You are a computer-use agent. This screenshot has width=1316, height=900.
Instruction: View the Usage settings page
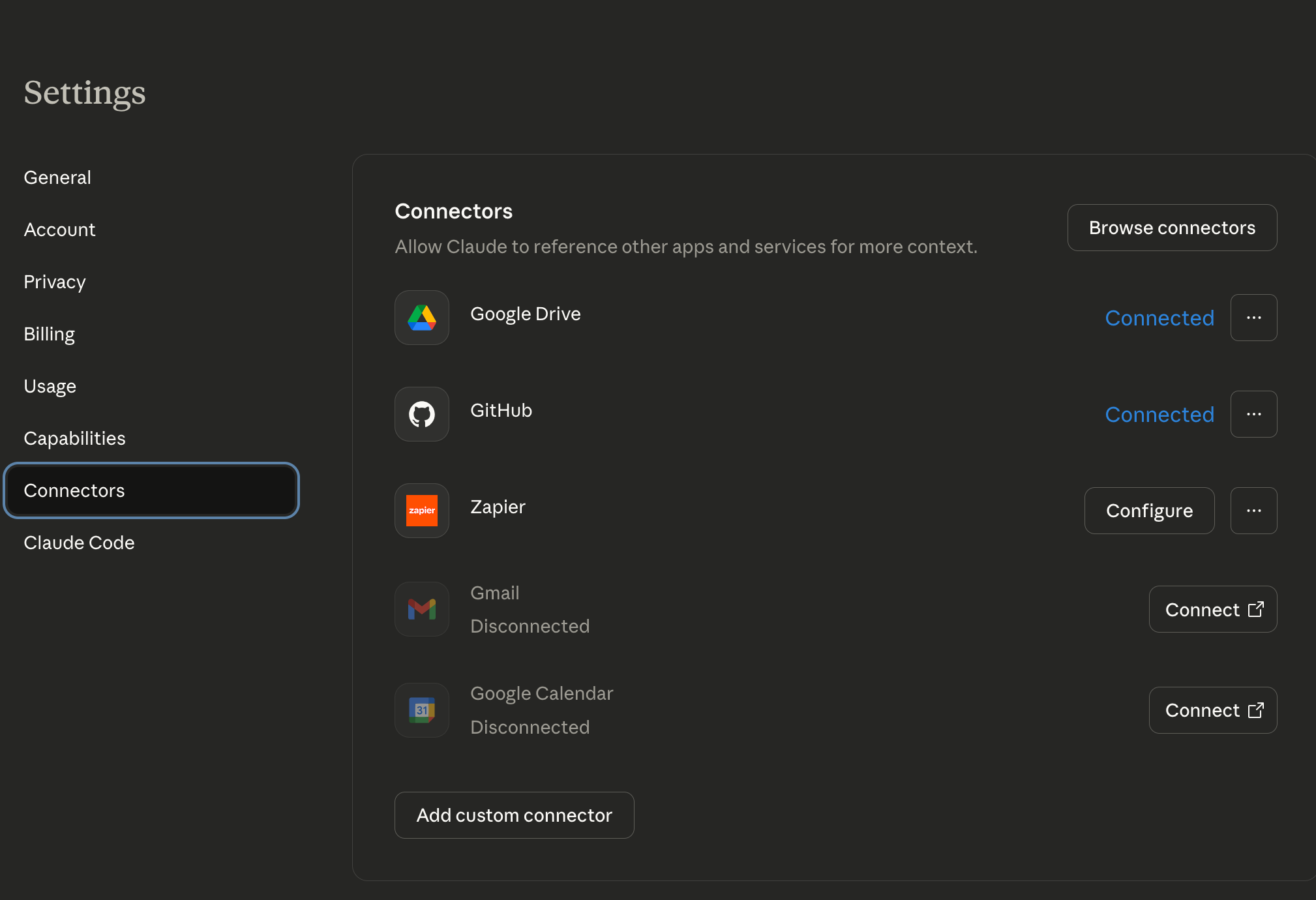[x=50, y=386]
